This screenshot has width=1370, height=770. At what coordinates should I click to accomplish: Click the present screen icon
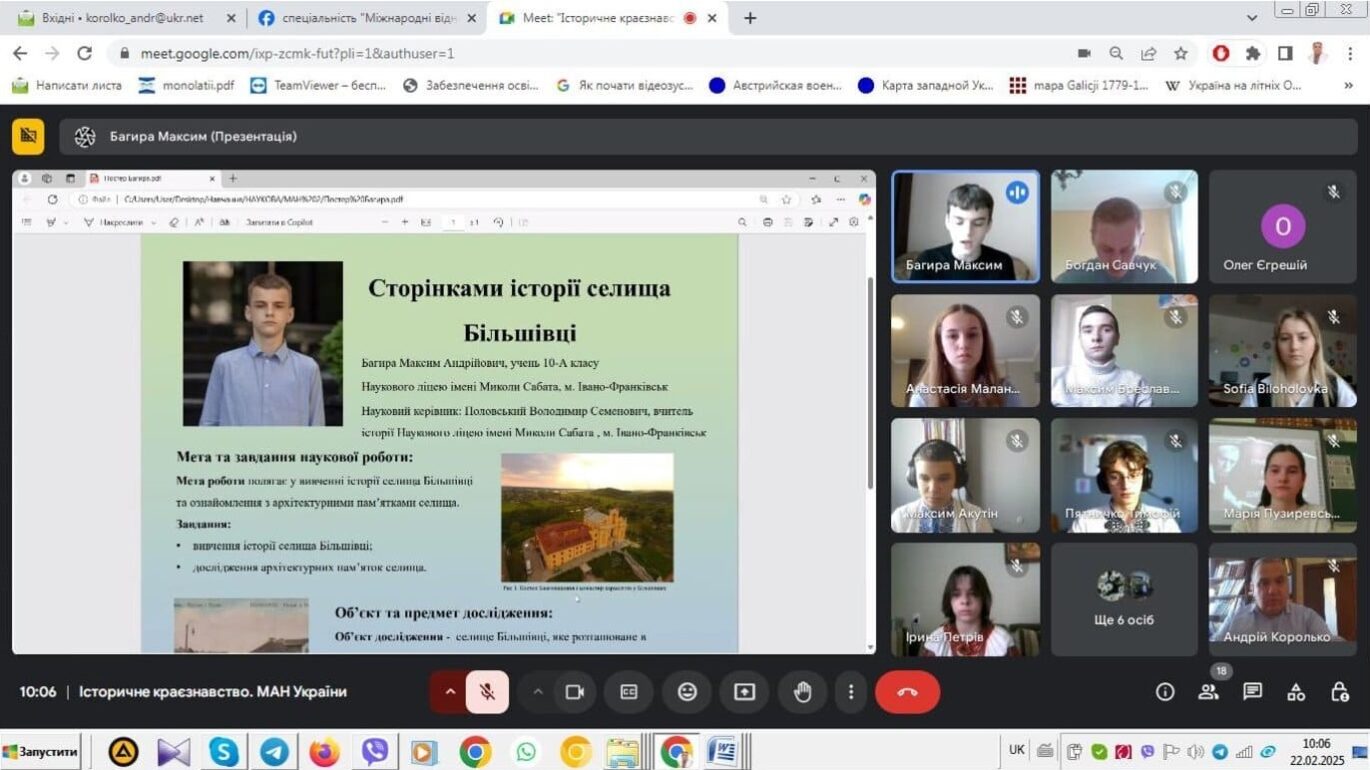(744, 692)
